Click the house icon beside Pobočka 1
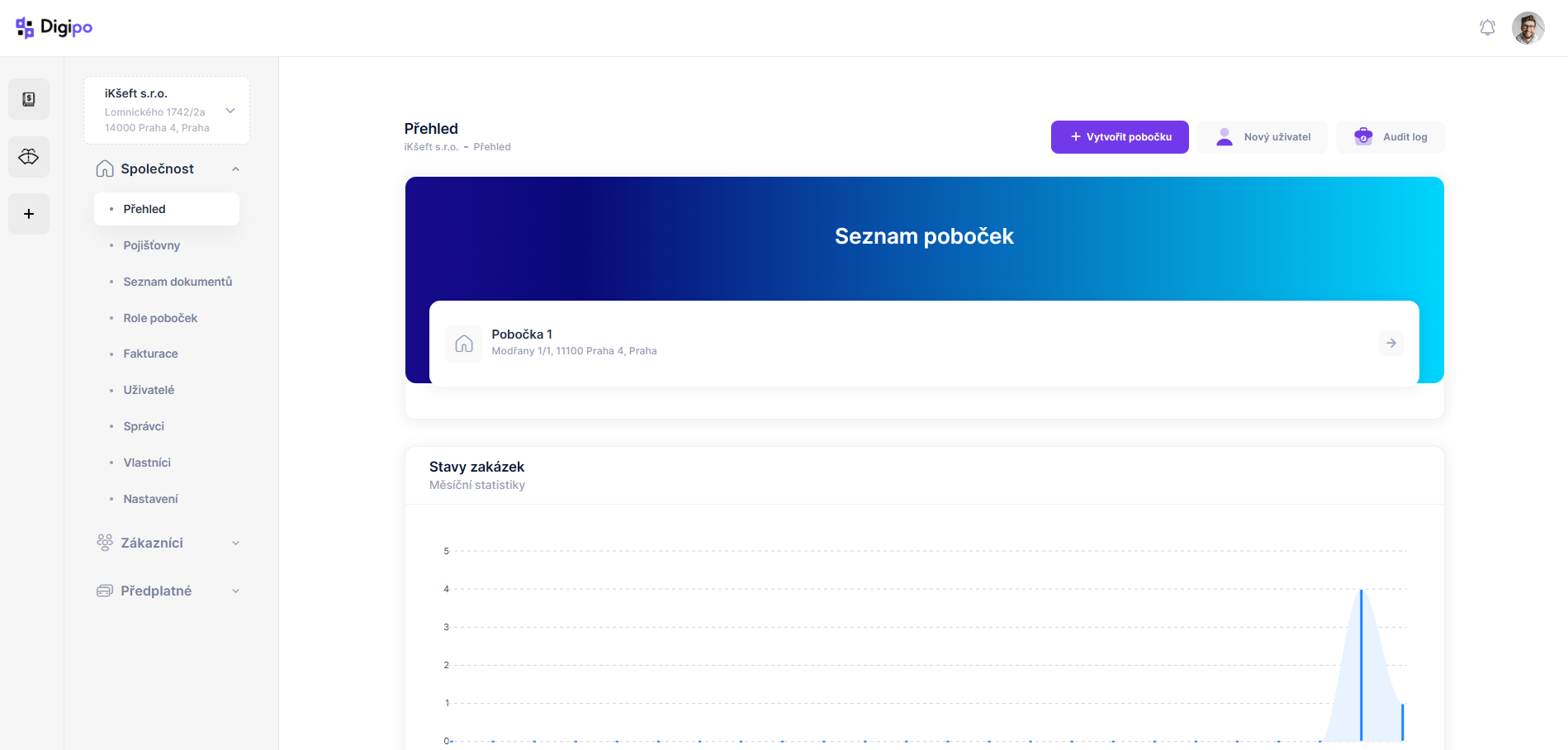The height and width of the screenshot is (750, 1568). (x=464, y=344)
